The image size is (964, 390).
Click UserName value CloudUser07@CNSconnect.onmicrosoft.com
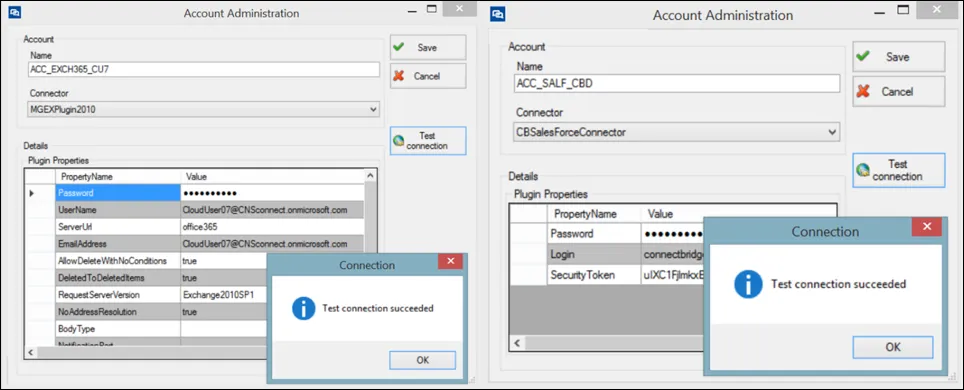pyautogui.click(x=272, y=210)
